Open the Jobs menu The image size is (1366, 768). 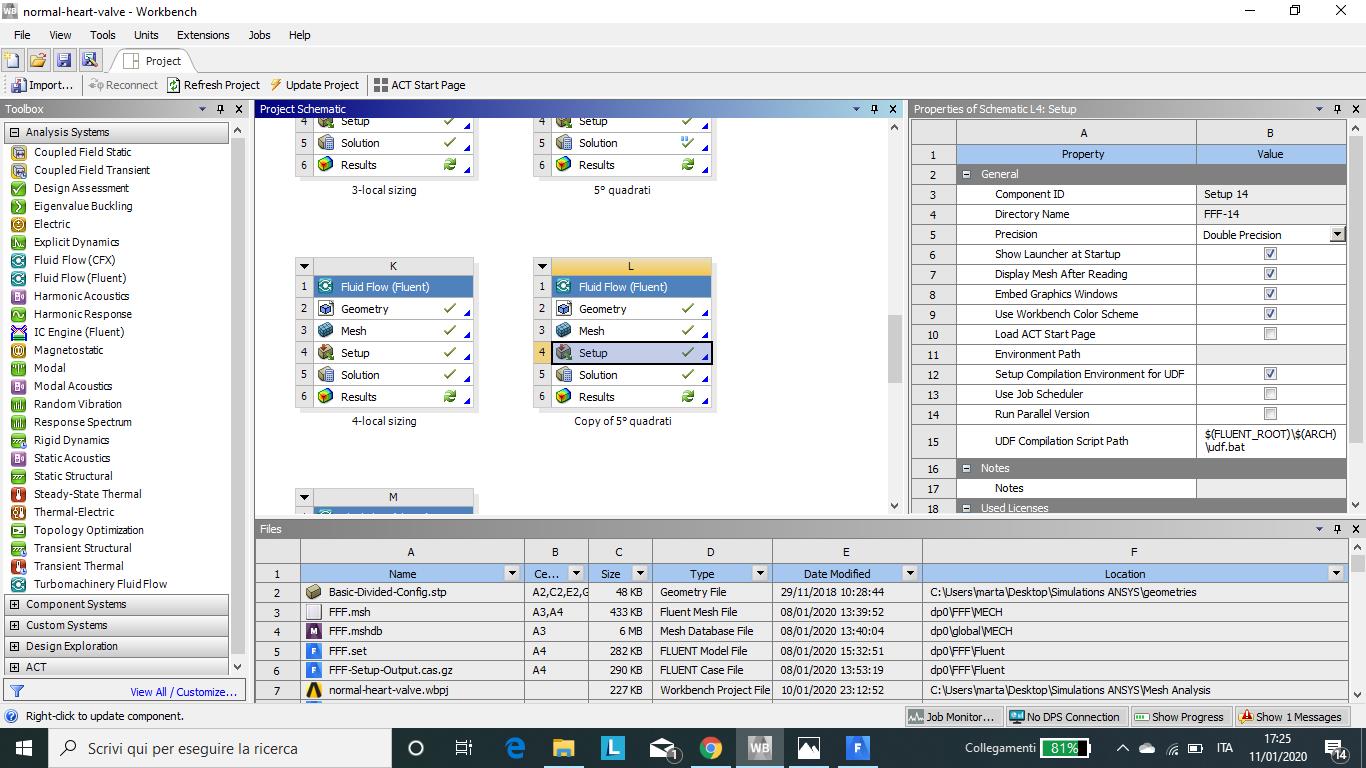(x=259, y=35)
